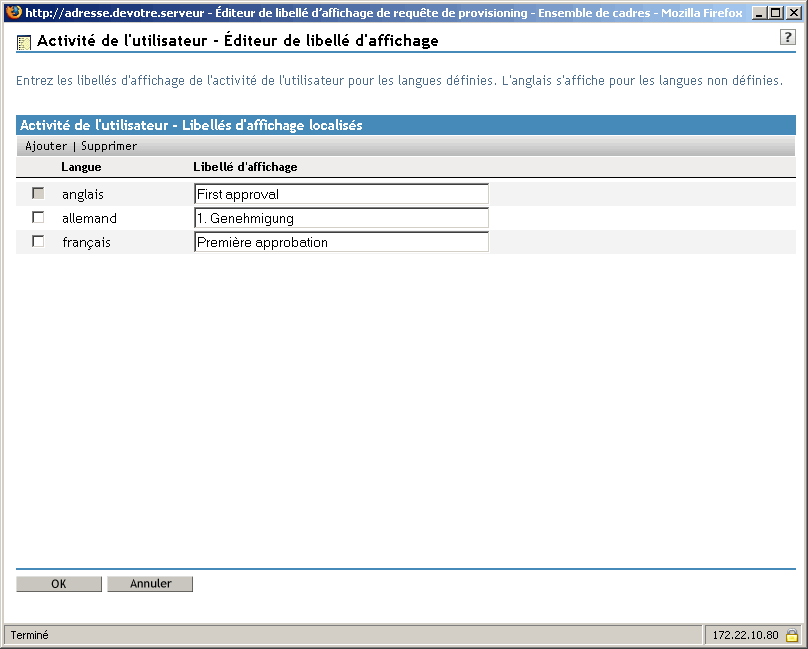This screenshot has height=649, width=808.
Task: Click the Annuler button
Action: point(150,584)
